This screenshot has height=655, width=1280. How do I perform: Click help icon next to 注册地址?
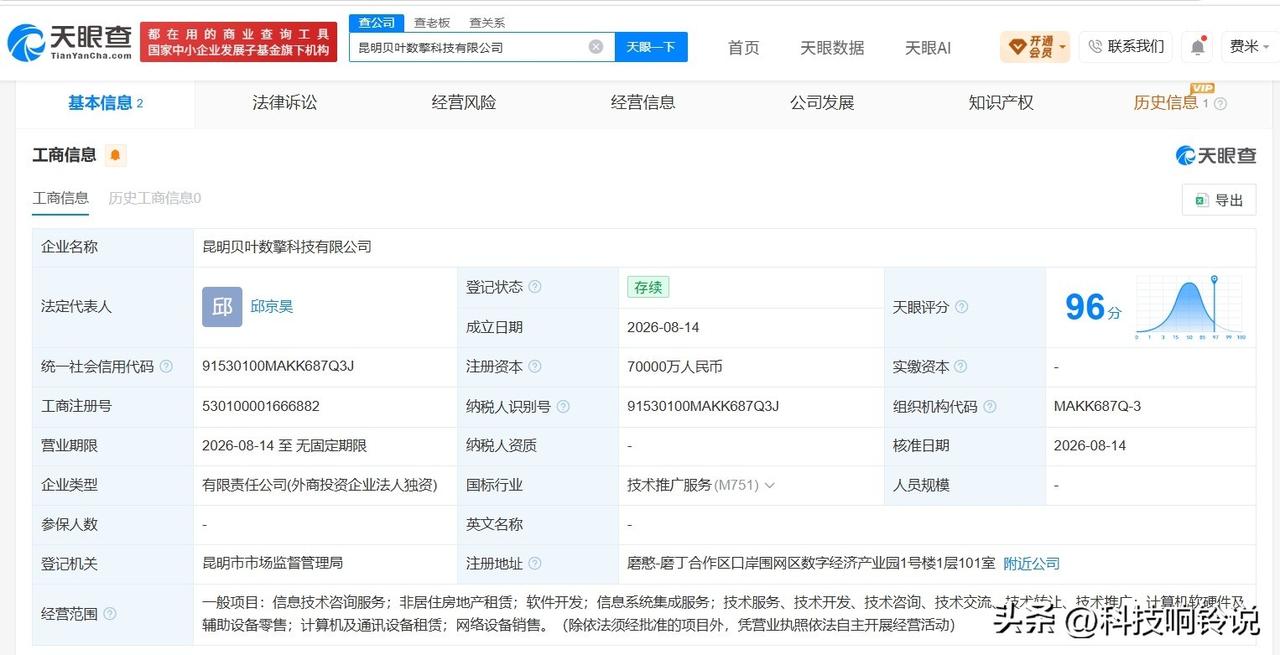535,564
